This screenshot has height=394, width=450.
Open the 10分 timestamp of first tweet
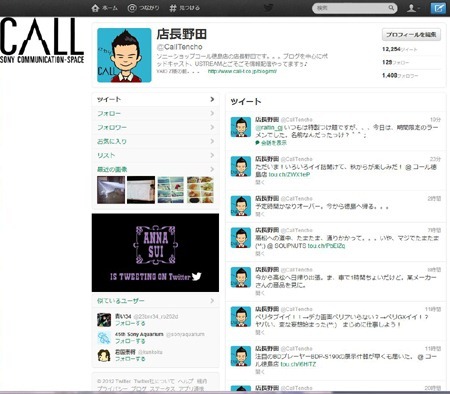tap(435, 119)
